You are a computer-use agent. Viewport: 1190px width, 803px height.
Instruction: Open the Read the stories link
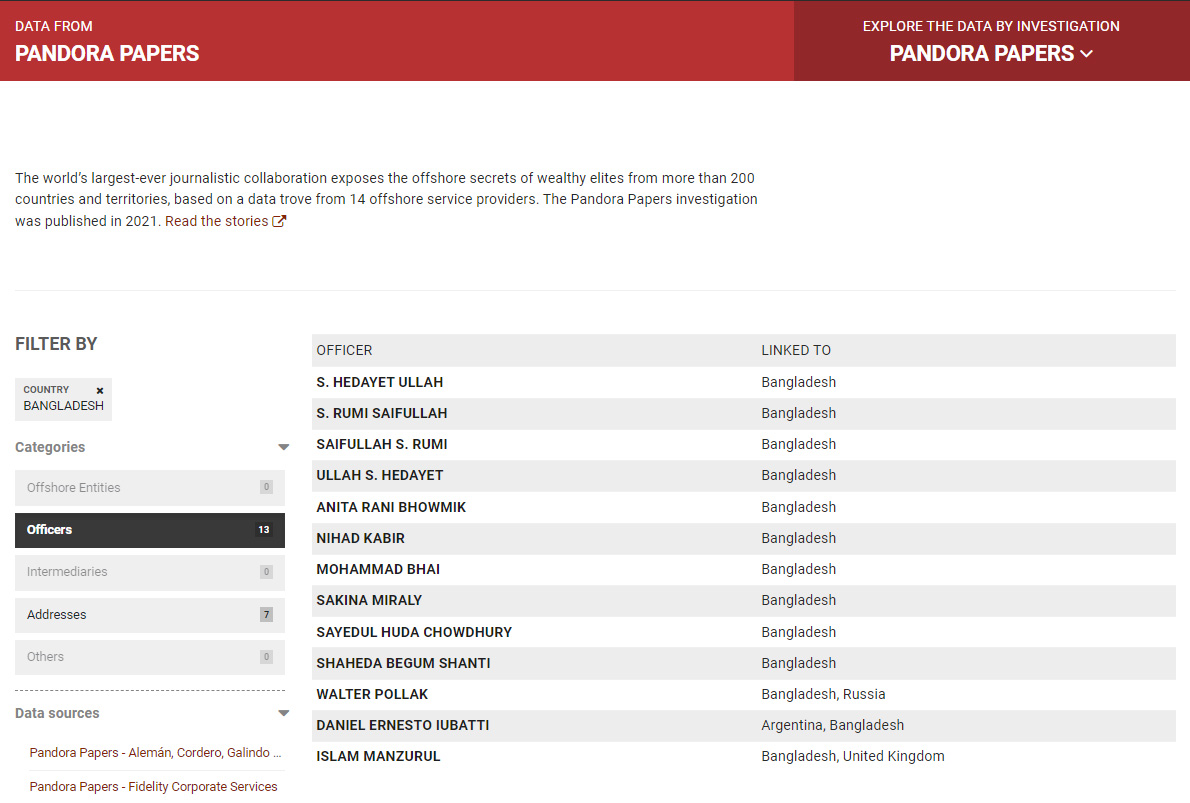click(216, 221)
